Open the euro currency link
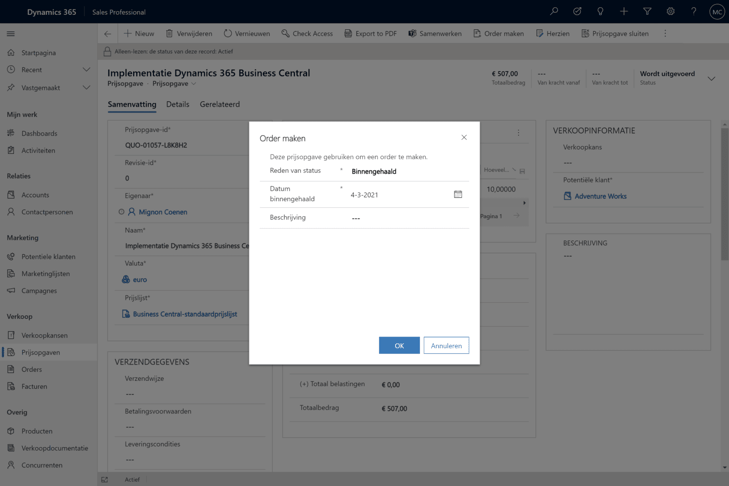This screenshot has height=486, width=729. (x=139, y=280)
